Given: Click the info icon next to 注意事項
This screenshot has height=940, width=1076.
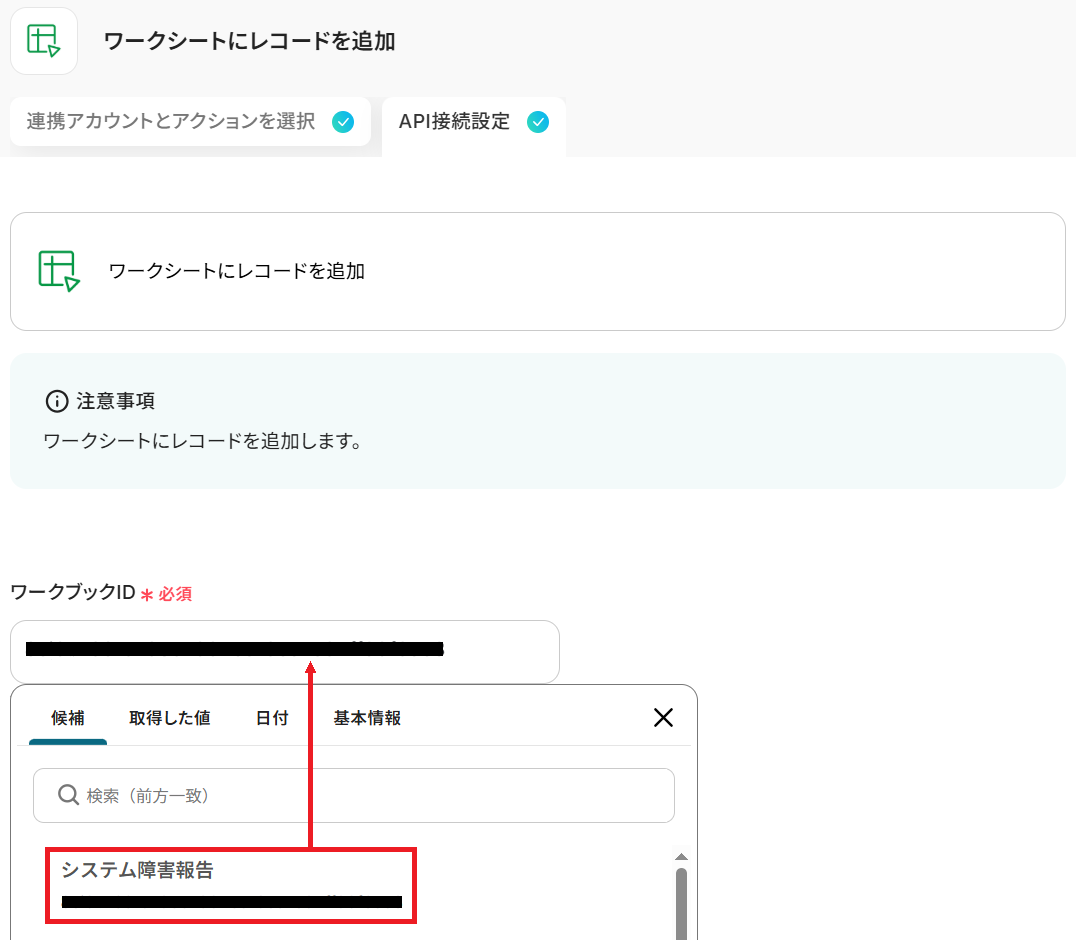Looking at the screenshot, I should [x=57, y=401].
